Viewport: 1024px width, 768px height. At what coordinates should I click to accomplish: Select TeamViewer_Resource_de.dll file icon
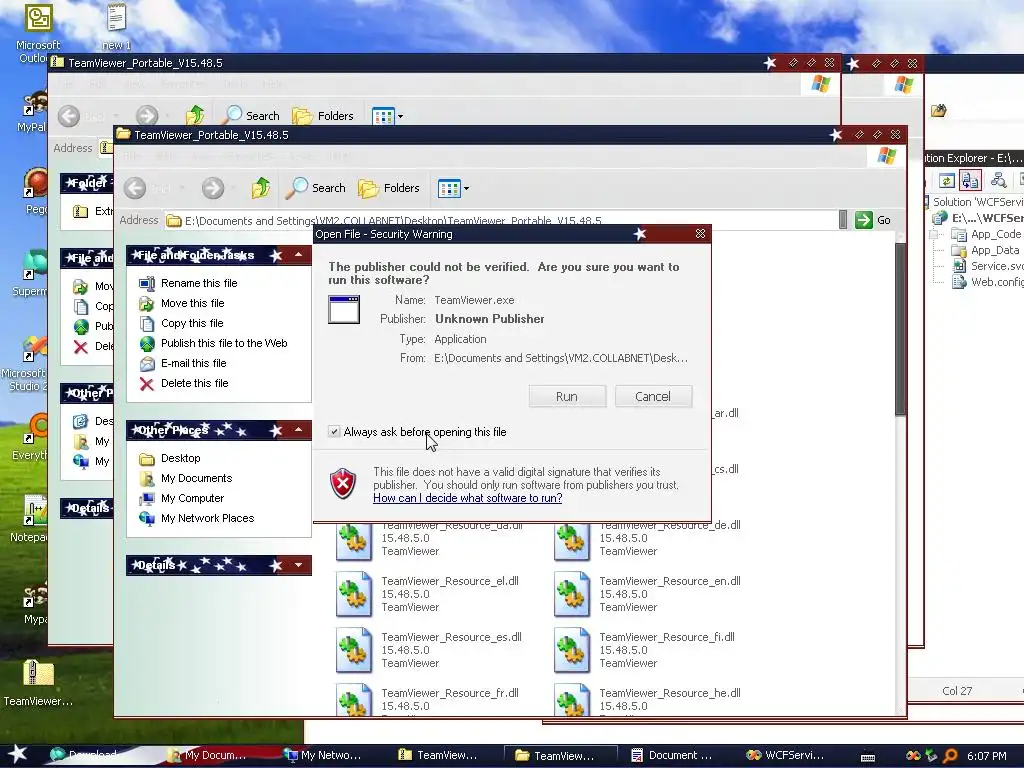click(x=571, y=541)
